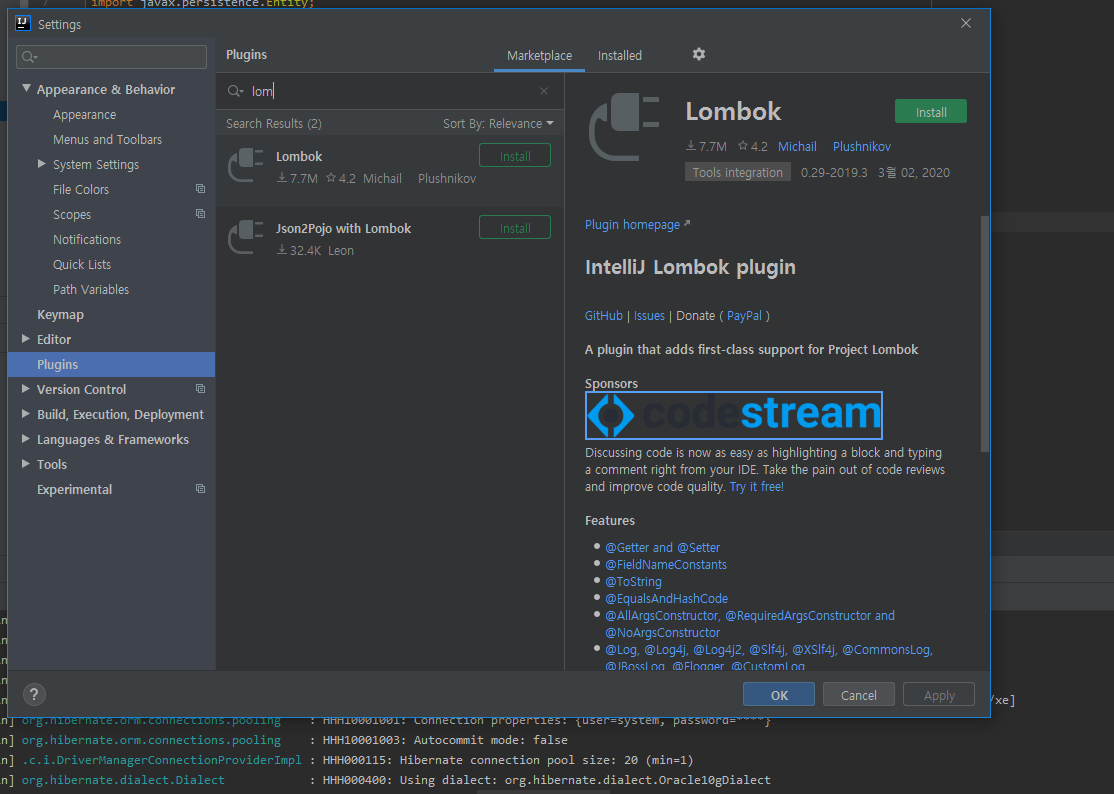Focus the settings search field
The image size is (1114, 794).
tap(112, 57)
